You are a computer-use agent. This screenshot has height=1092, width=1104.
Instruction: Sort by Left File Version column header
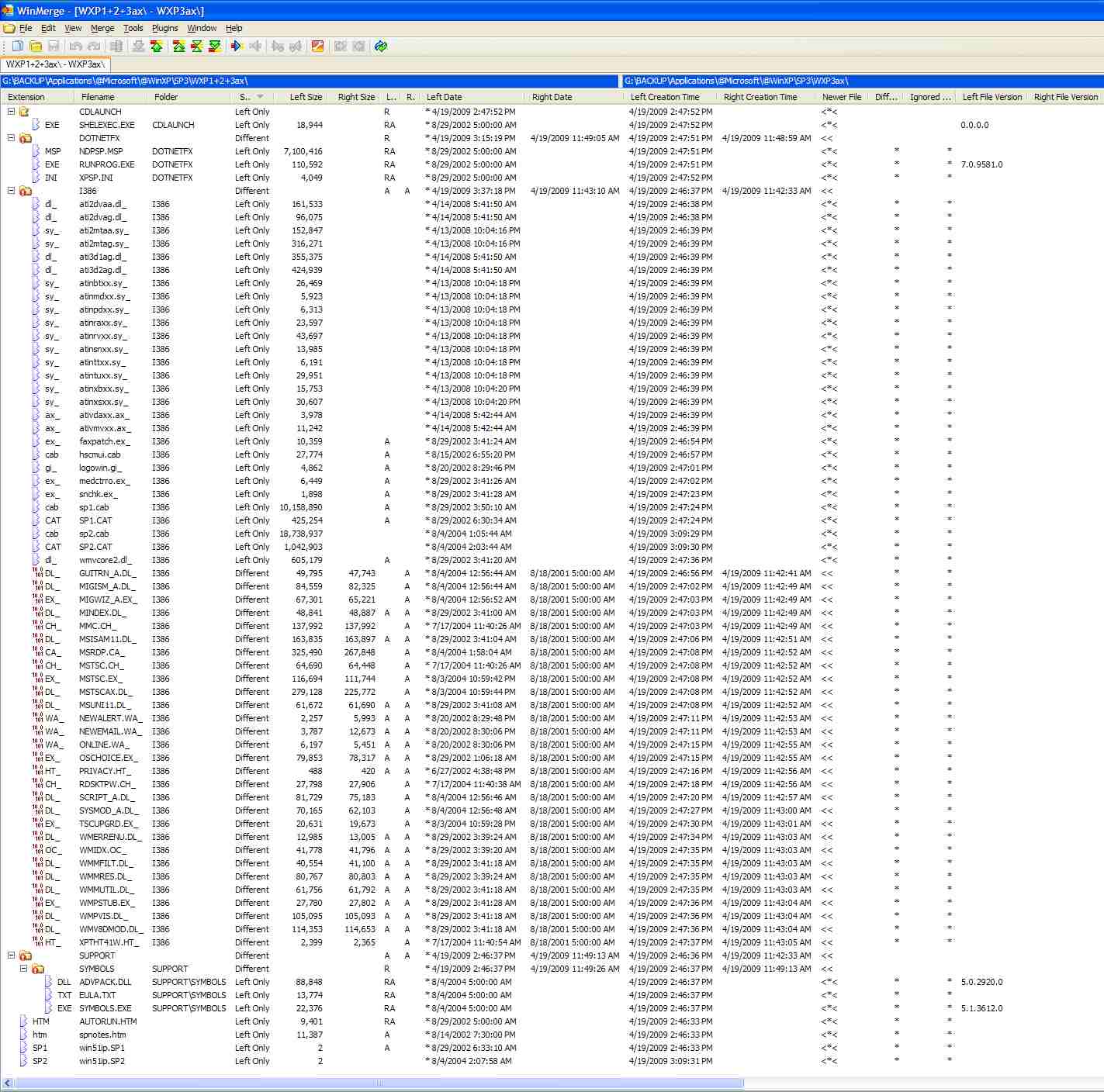[992, 97]
